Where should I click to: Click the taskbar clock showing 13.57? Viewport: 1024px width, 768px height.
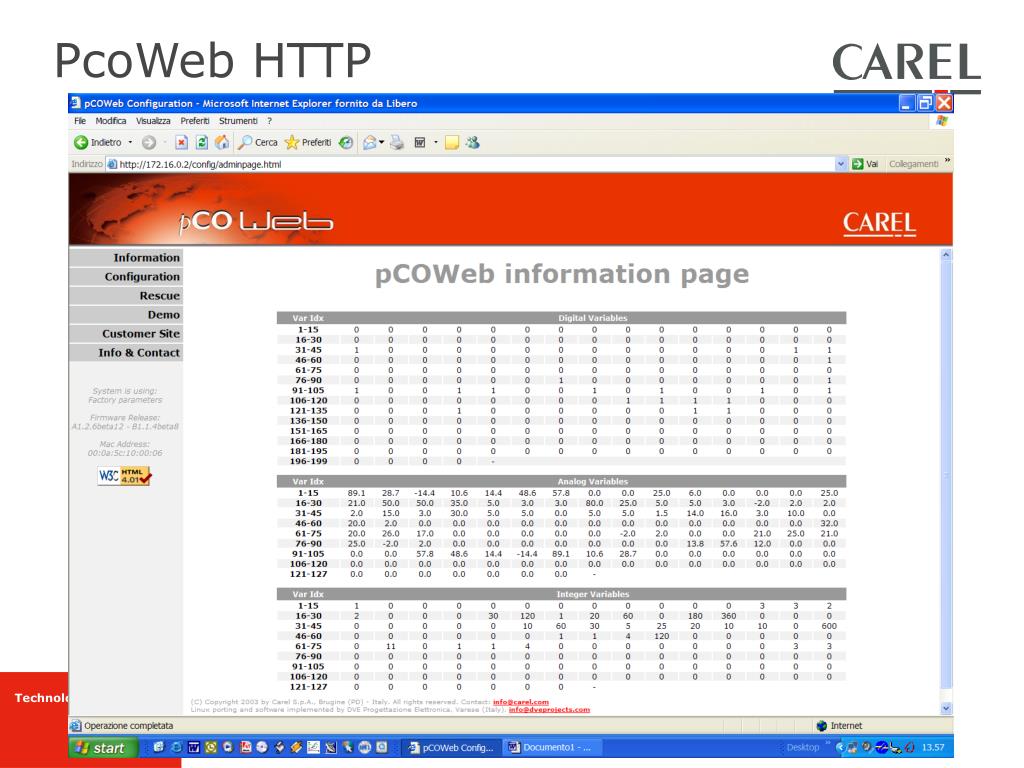click(933, 747)
